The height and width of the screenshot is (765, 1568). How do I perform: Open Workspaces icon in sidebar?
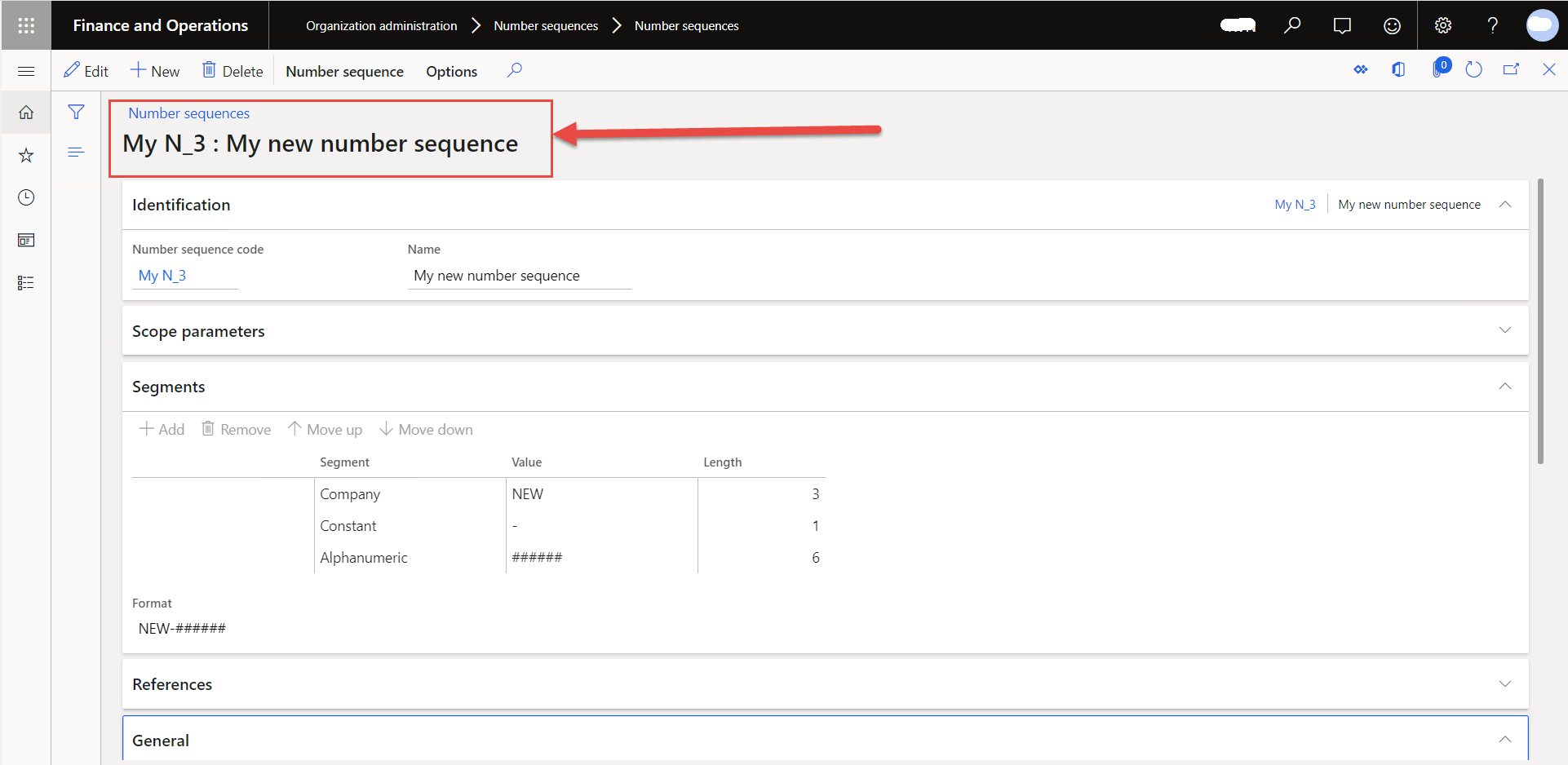pos(26,240)
